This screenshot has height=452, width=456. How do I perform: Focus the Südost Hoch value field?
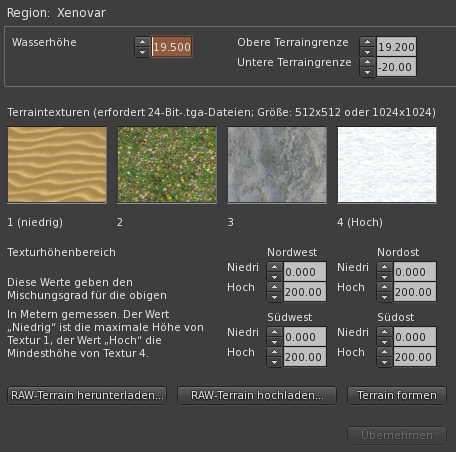(x=415, y=357)
